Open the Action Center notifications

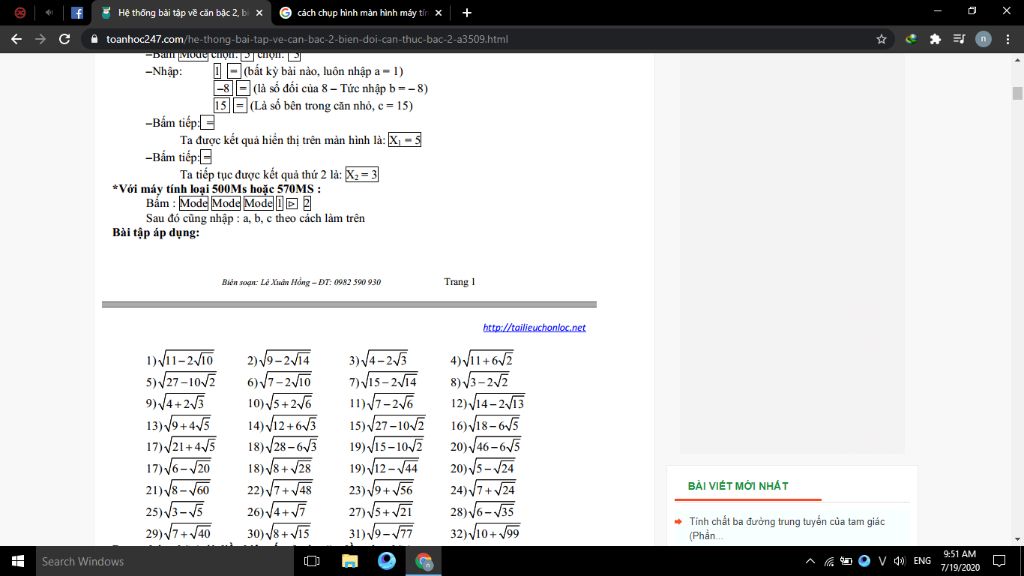click(999, 561)
